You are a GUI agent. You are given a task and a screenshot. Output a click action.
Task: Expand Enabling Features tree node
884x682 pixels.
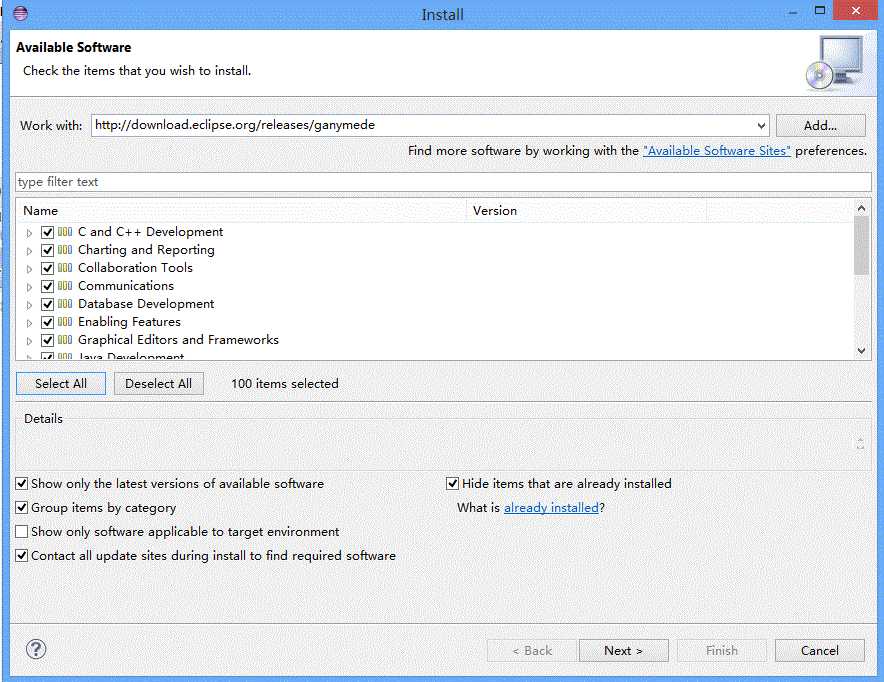(x=29, y=323)
